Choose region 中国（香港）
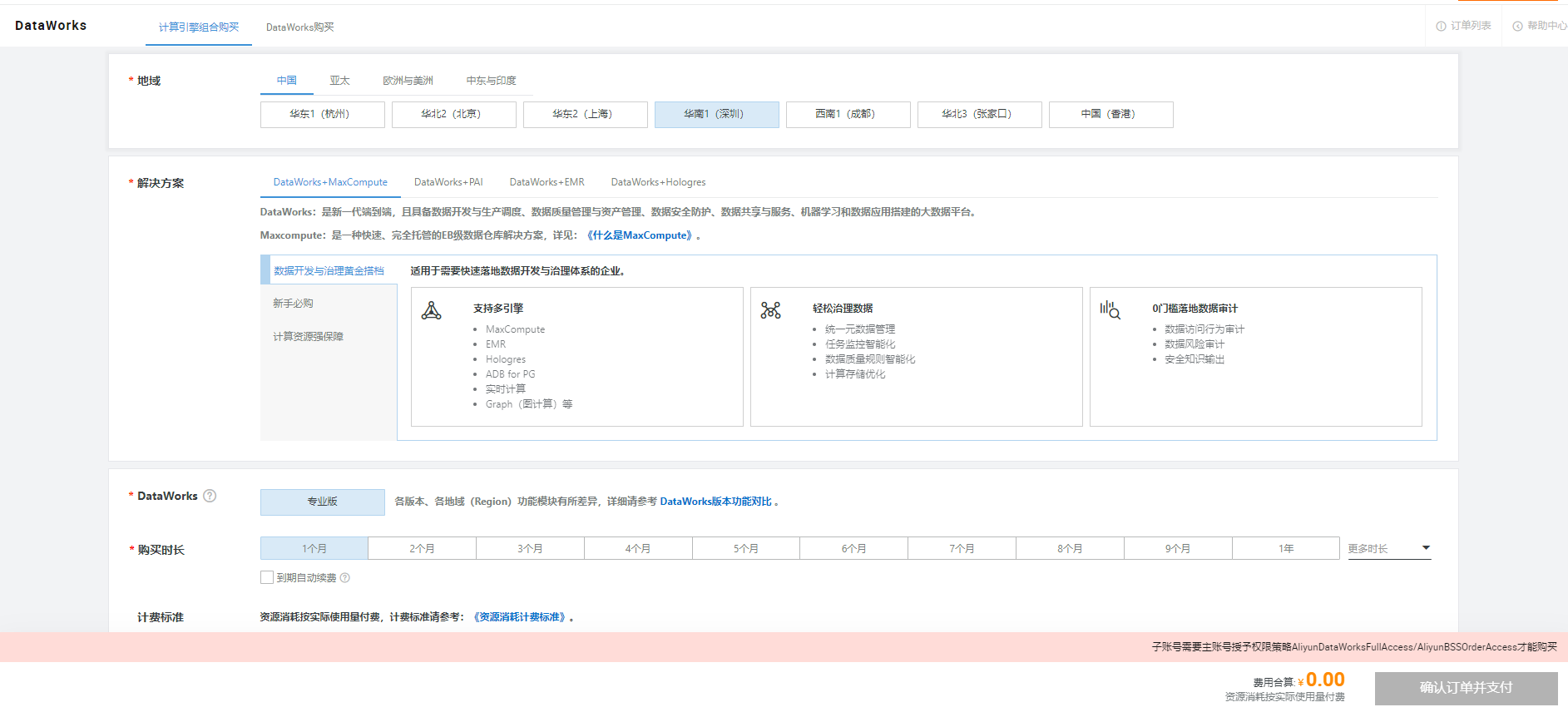 point(1111,115)
